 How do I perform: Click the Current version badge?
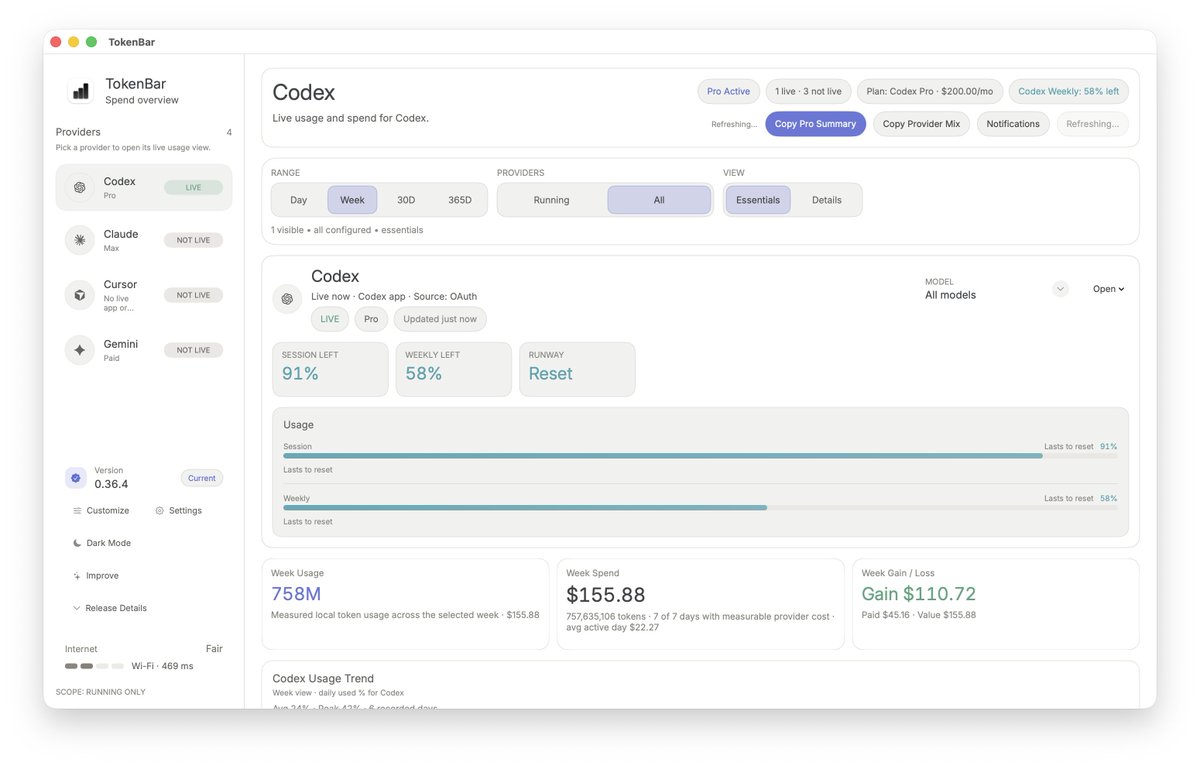pos(202,478)
